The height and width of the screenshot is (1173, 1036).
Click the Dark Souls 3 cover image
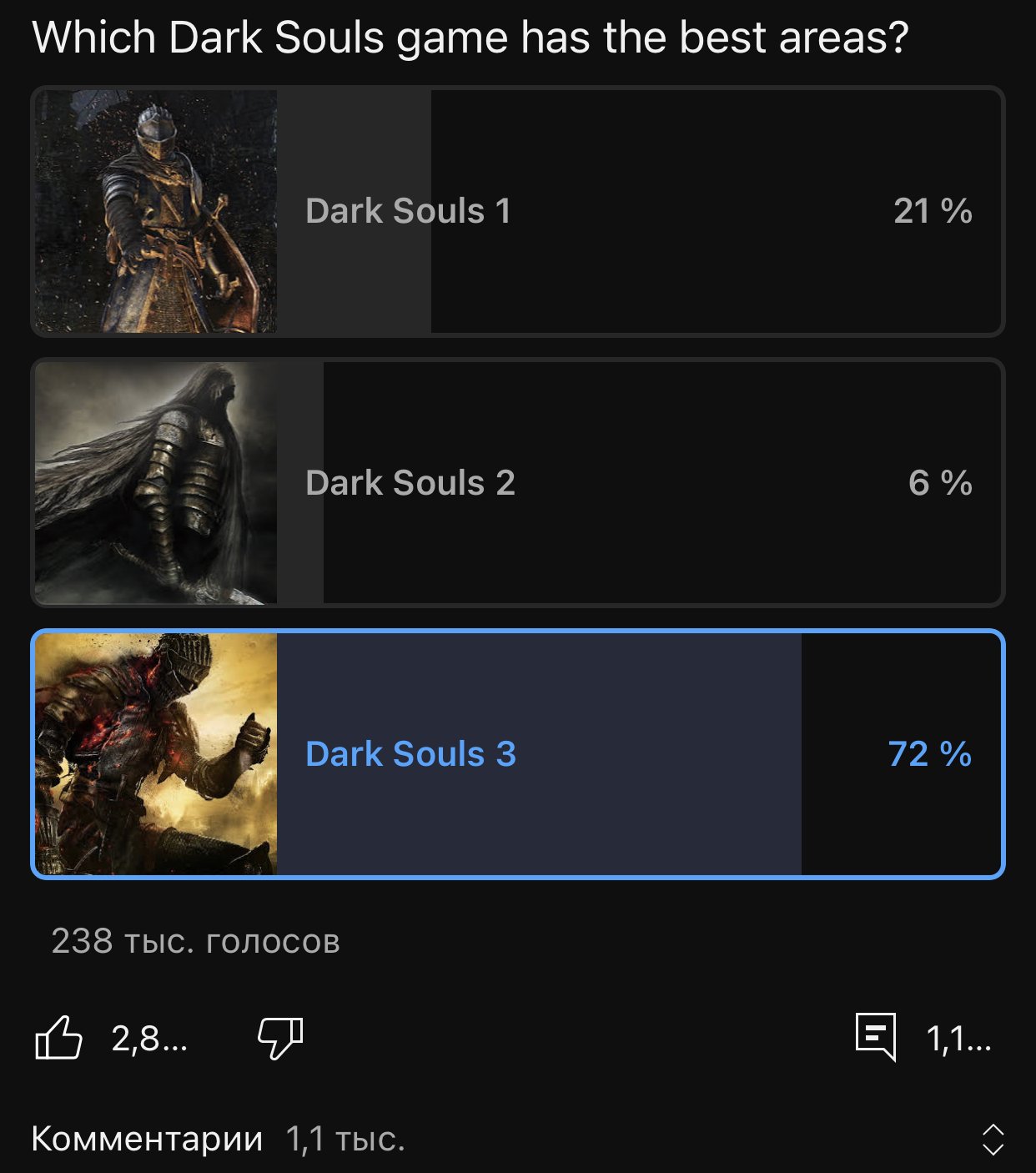[156, 754]
